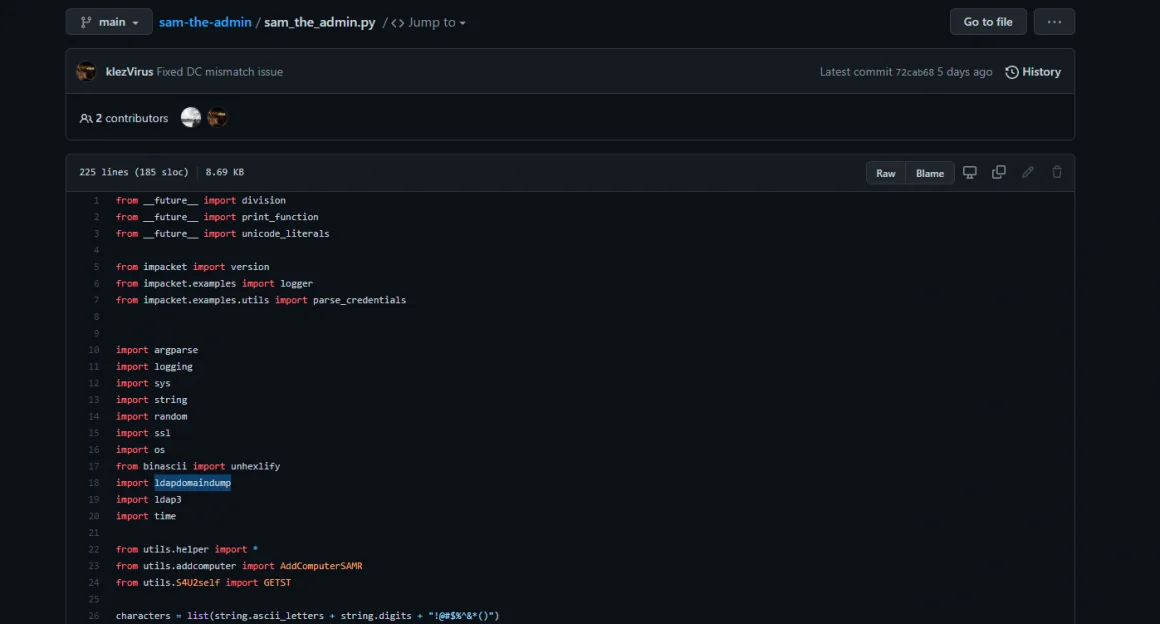The height and width of the screenshot is (624, 1160).
Task: Click the git branch icon beside main
Action: pyautogui.click(x=86, y=22)
